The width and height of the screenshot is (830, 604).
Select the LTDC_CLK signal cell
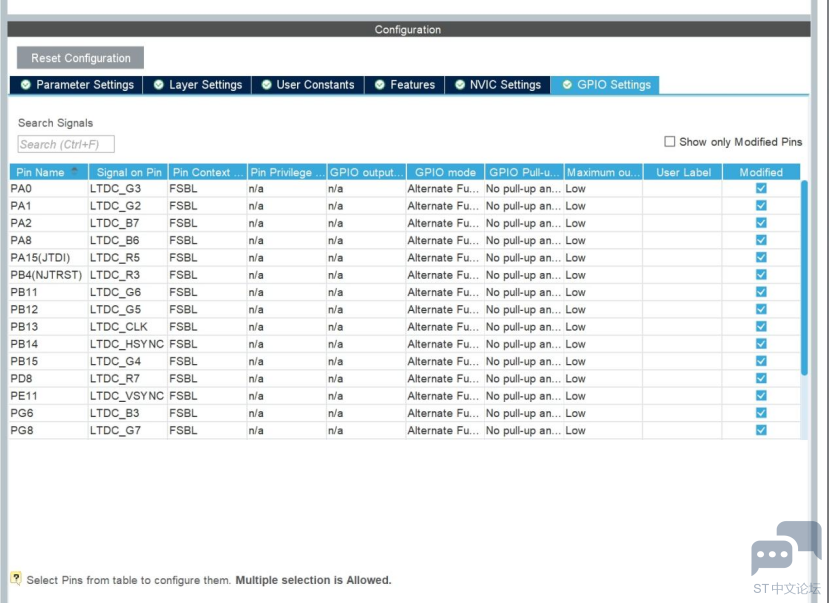129,327
